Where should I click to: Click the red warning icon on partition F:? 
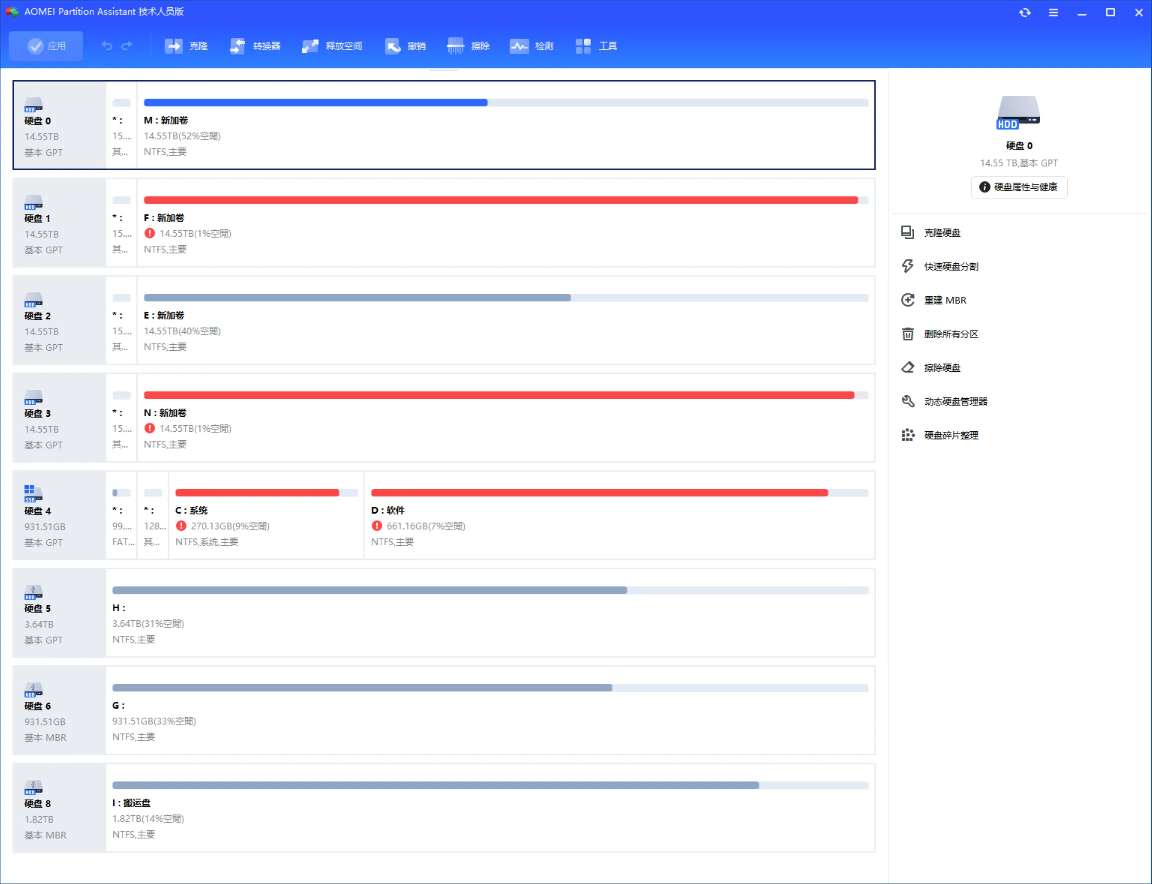[150, 234]
